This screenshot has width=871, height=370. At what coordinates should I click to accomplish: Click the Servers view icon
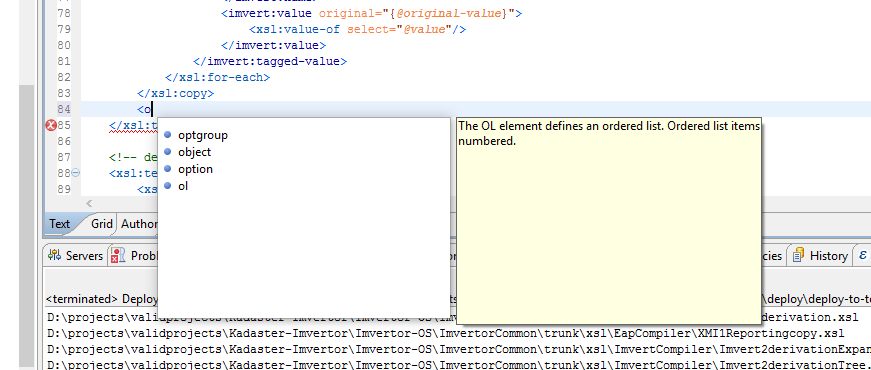[x=54, y=256]
